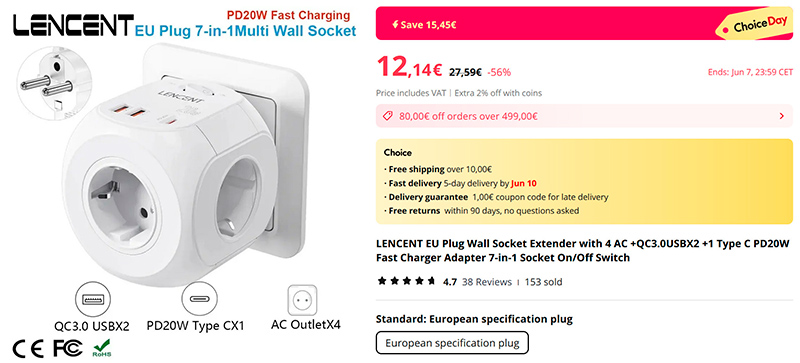Image resolution: width=800 pixels, height=363 pixels.
Task: Click the QC3.0 USB port icon
Action: [92, 300]
